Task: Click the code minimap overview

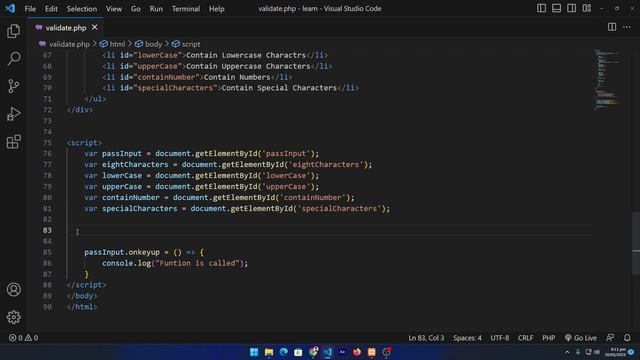Action: [607, 80]
